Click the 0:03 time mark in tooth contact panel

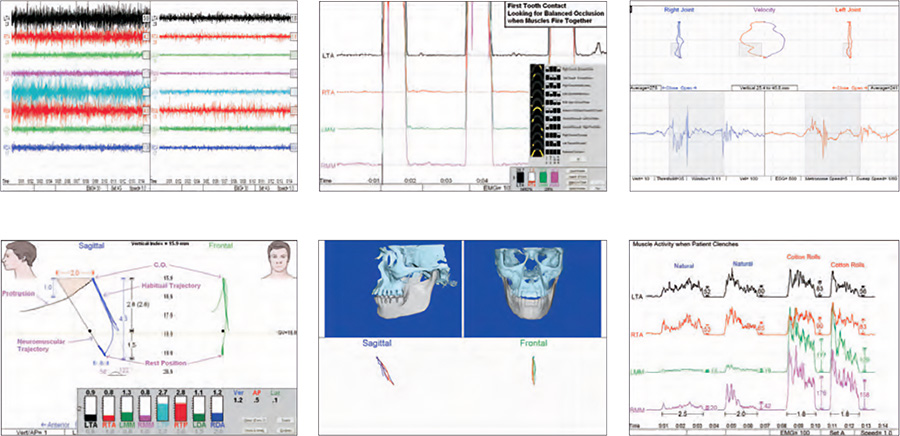tap(445, 180)
